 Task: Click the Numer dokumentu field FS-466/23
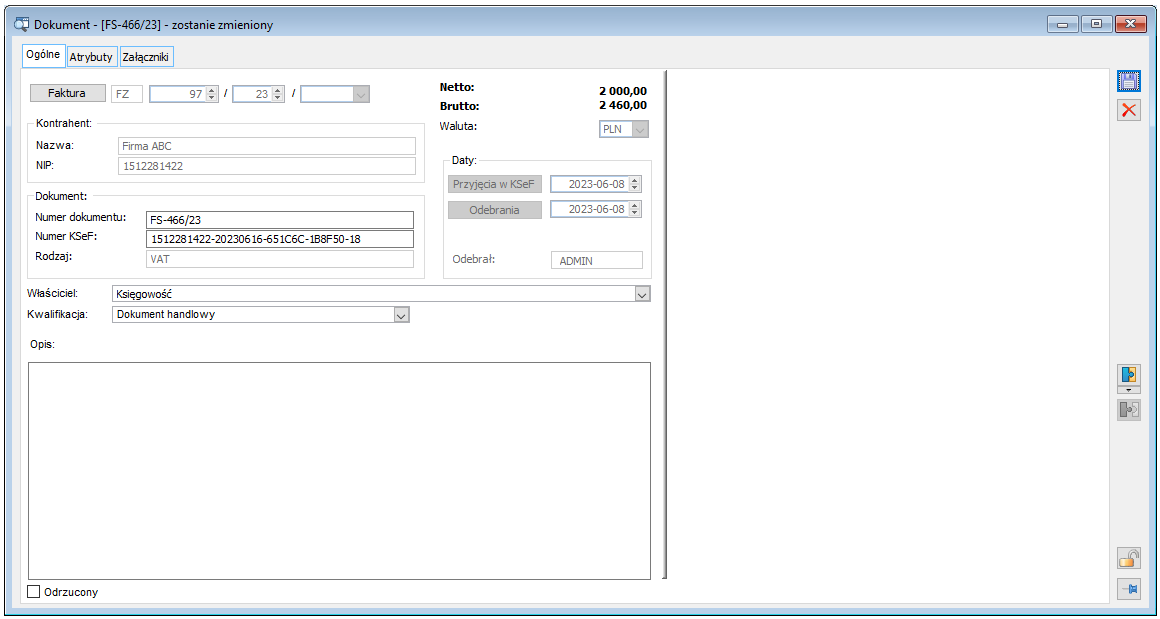click(x=280, y=220)
